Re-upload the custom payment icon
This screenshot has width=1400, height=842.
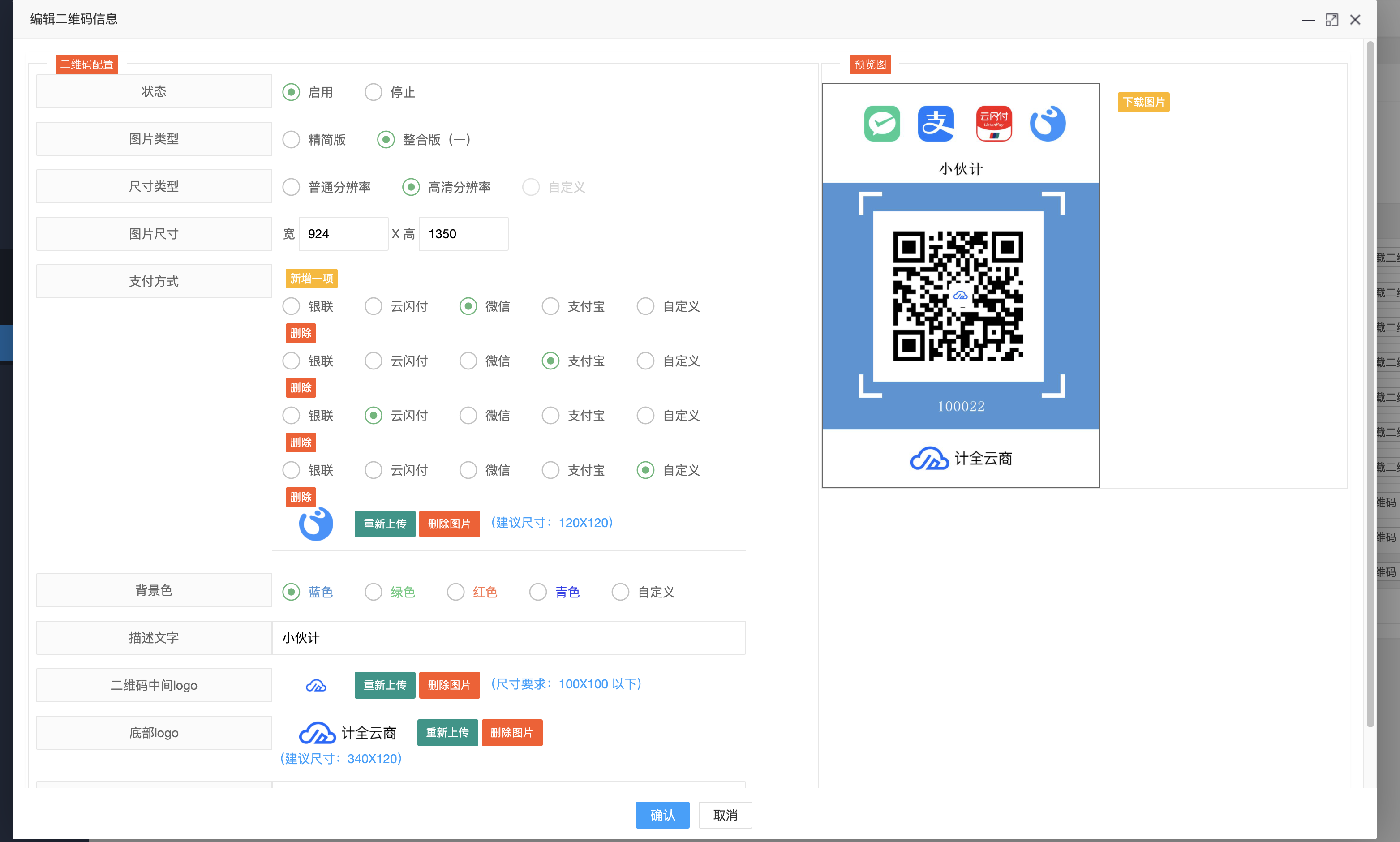pyautogui.click(x=385, y=524)
